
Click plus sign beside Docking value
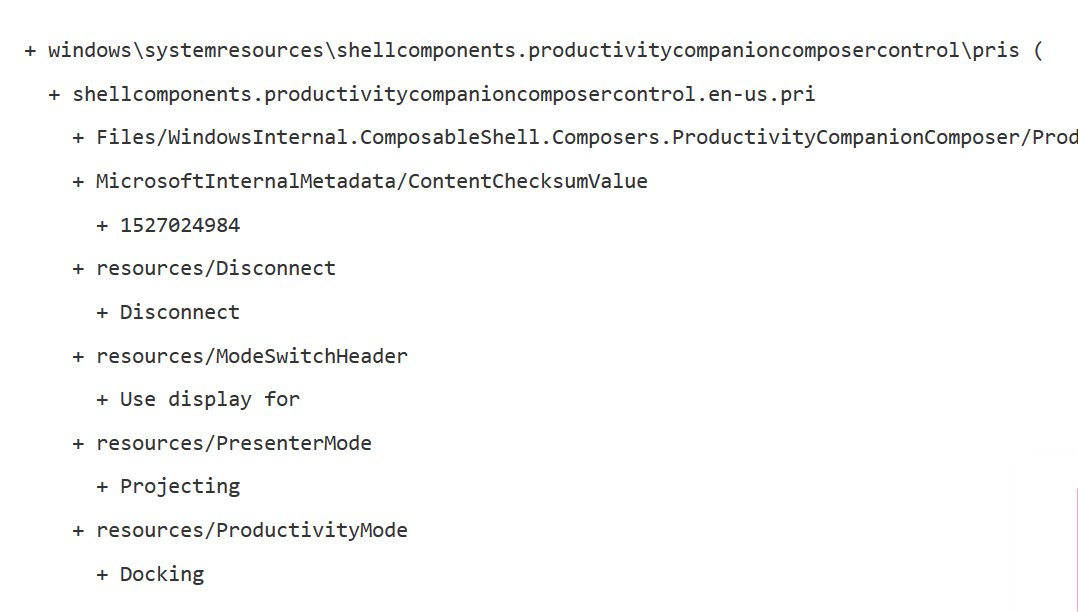pos(102,574)
